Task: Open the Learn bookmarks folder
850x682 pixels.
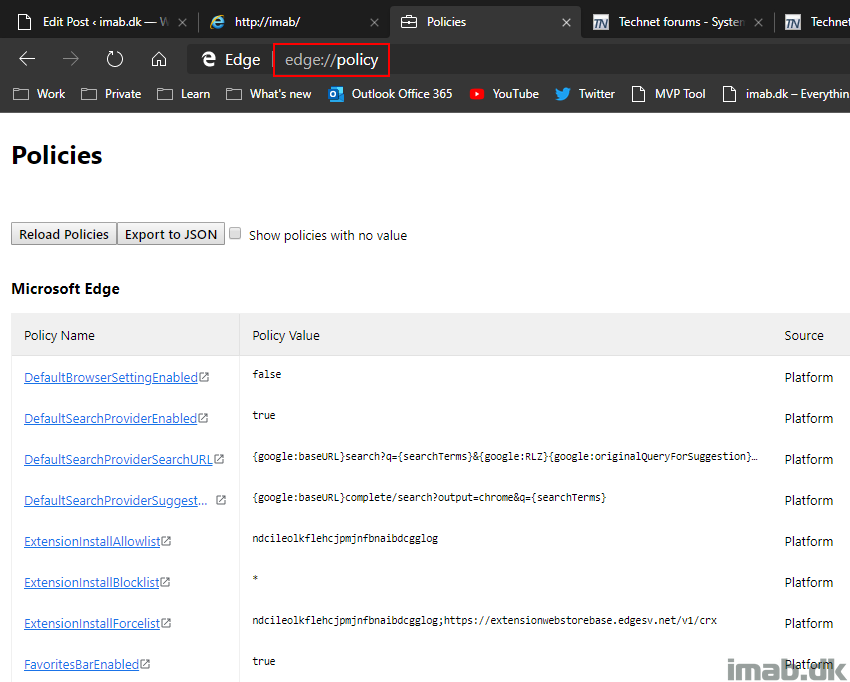Action: coord(183,94)
